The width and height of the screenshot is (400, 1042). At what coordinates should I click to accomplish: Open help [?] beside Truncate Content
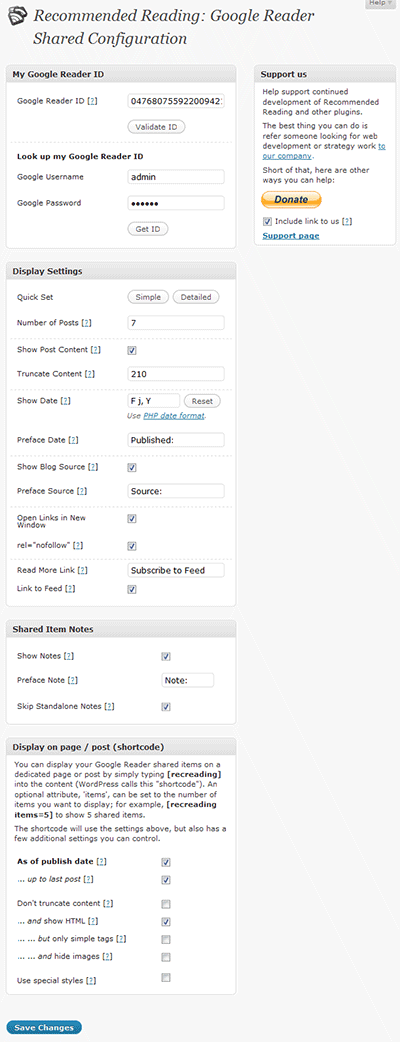coord(89,374)
